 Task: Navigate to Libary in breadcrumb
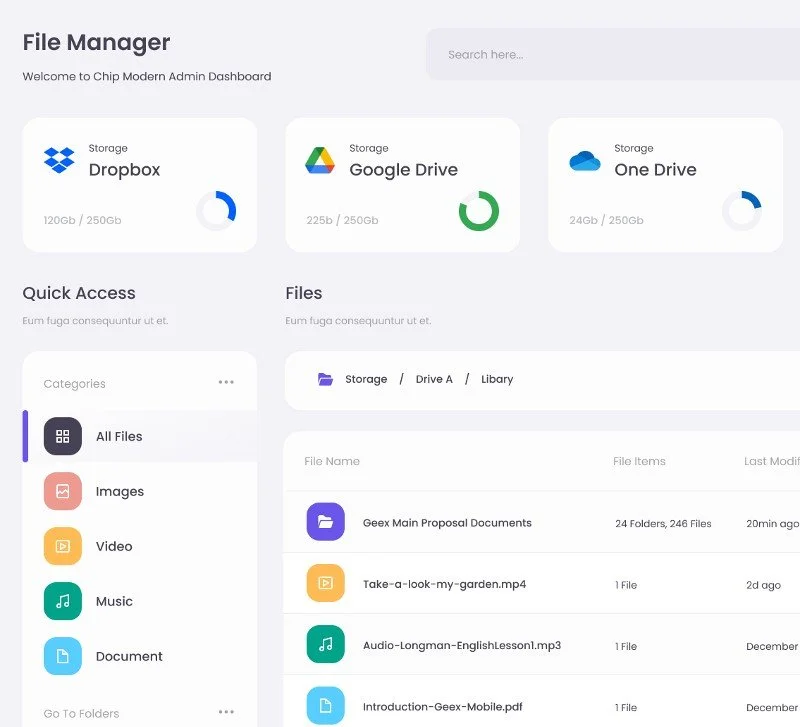pos(497,379)
